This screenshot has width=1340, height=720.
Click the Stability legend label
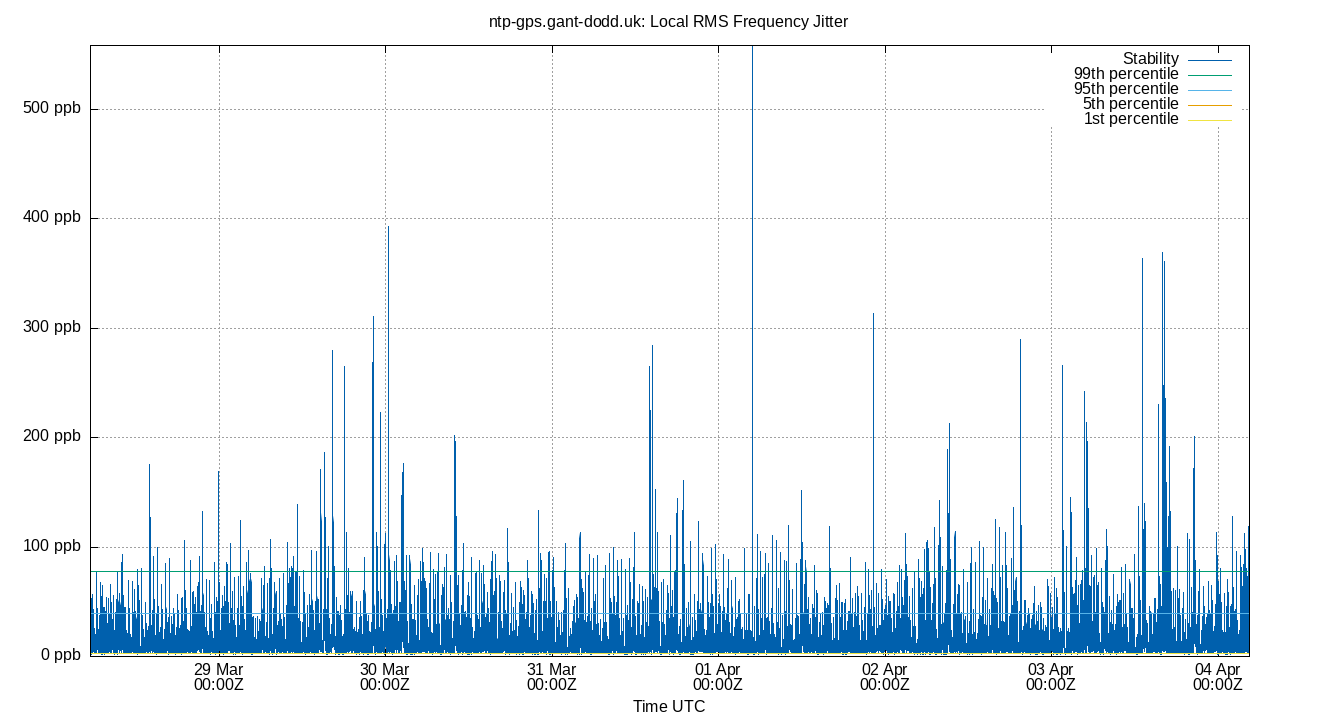1151,58
